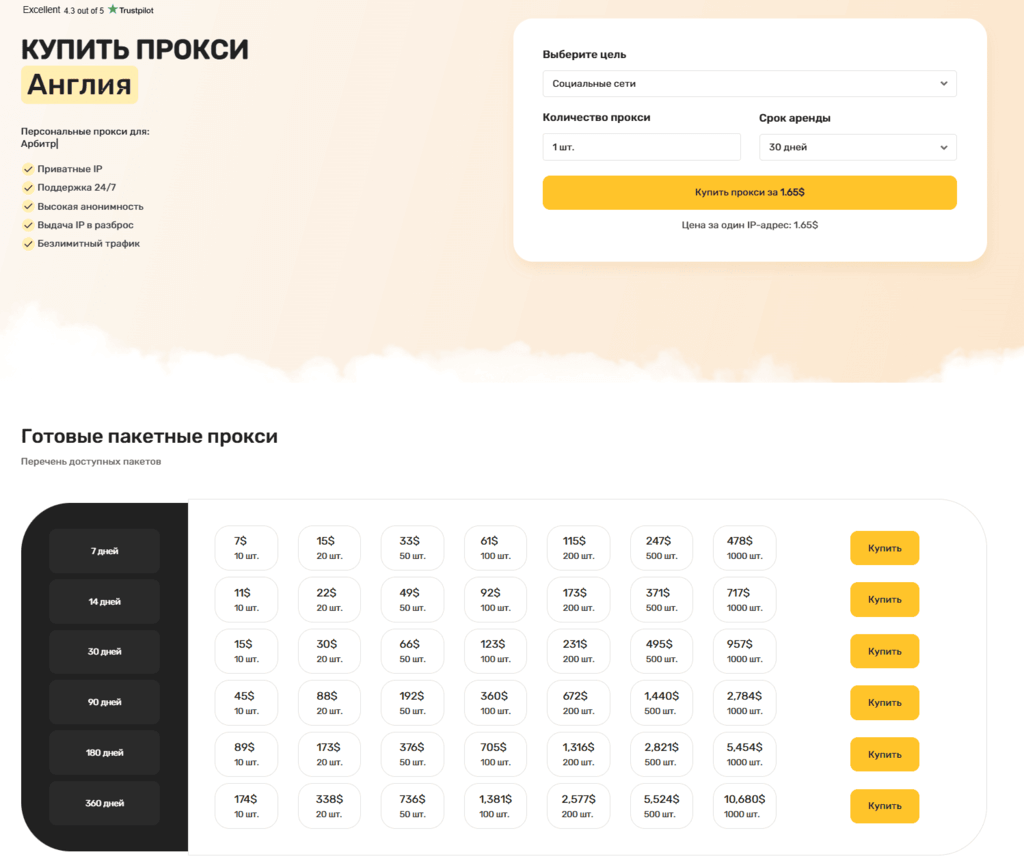Click the Количество прокси input field
The image size is (1024, 863).
coord(641,147)
